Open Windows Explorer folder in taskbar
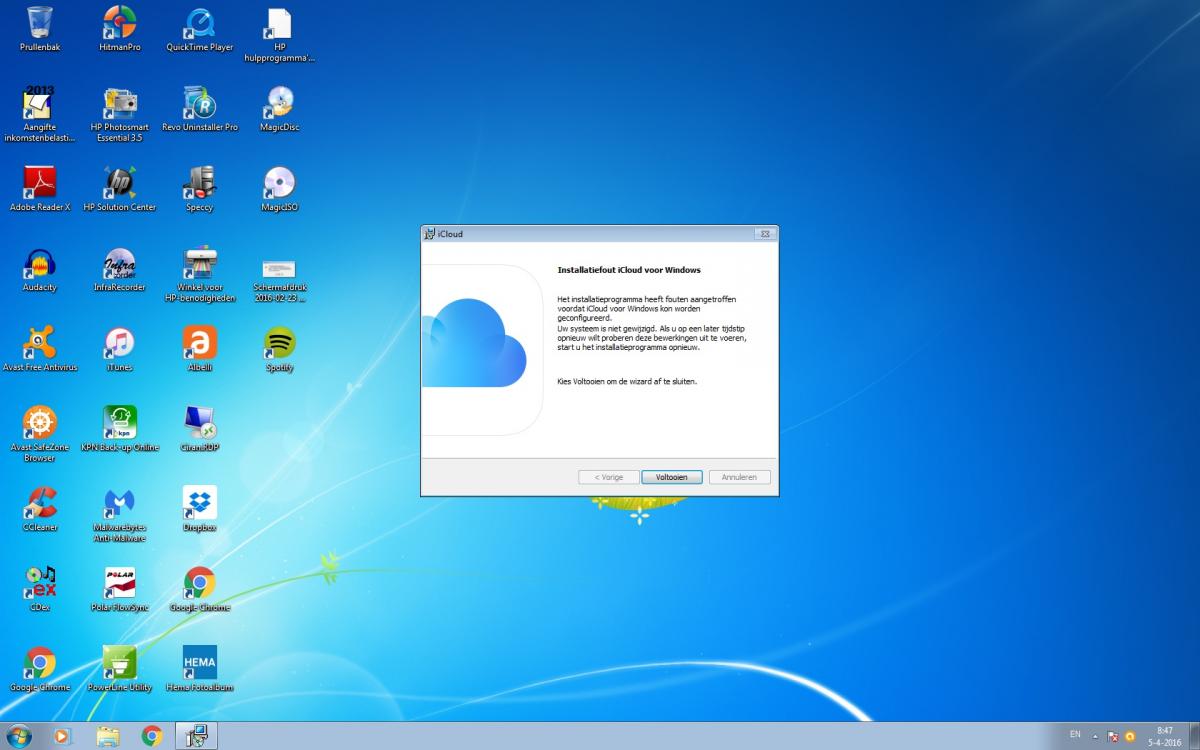This screenshot has width=1200, height=750. [x=107, y=736]
